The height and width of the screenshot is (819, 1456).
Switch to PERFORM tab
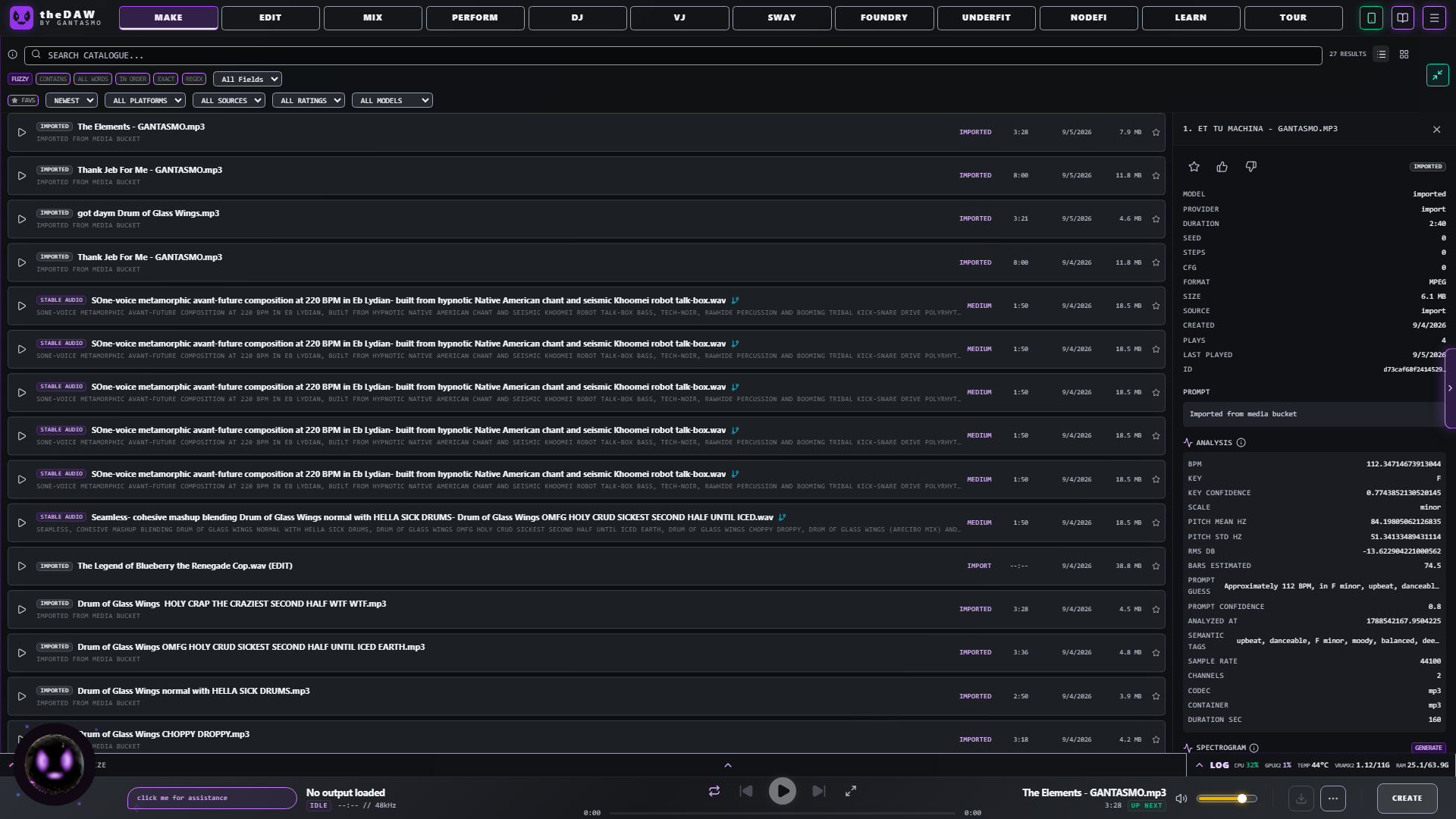pyautogui.click(x=475, y=17)
